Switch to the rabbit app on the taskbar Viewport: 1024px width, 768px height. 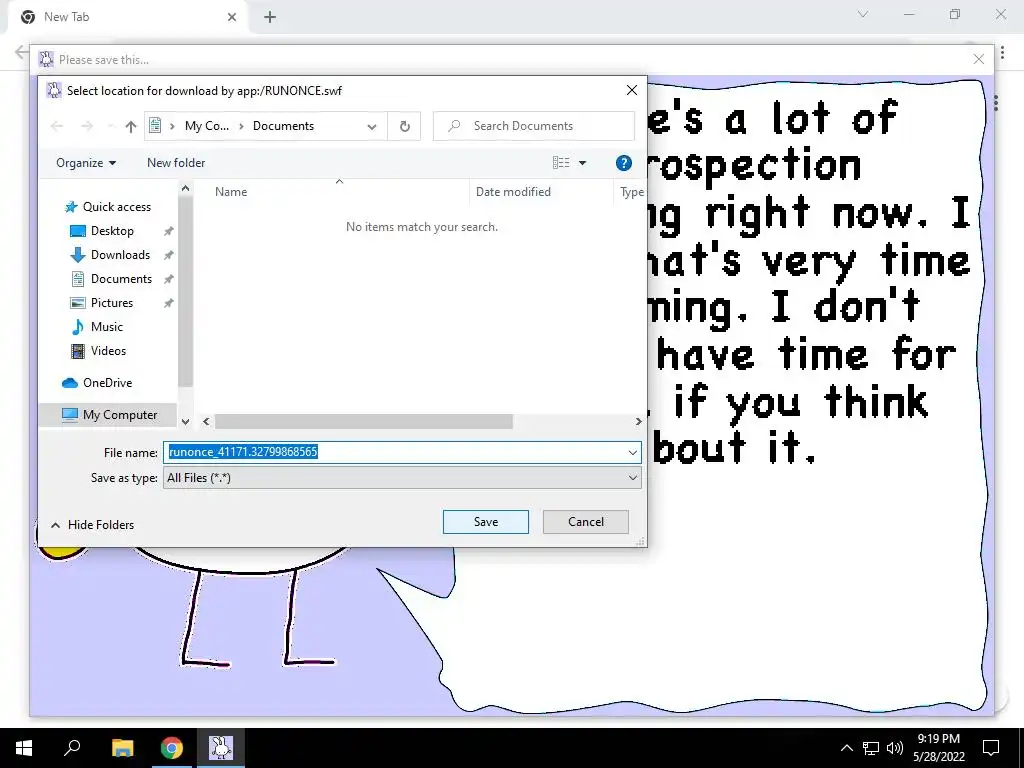(x=221, y=748)
